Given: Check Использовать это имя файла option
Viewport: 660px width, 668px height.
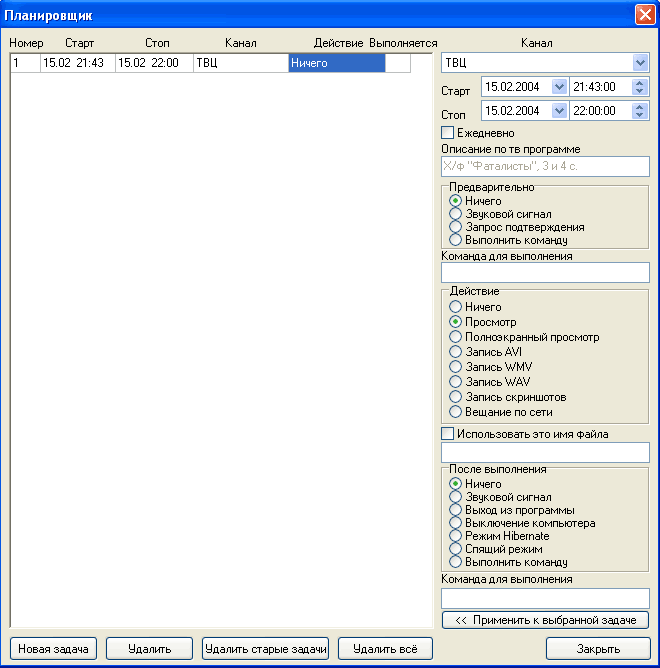Looking at the screenshot, I should point(448,434).
